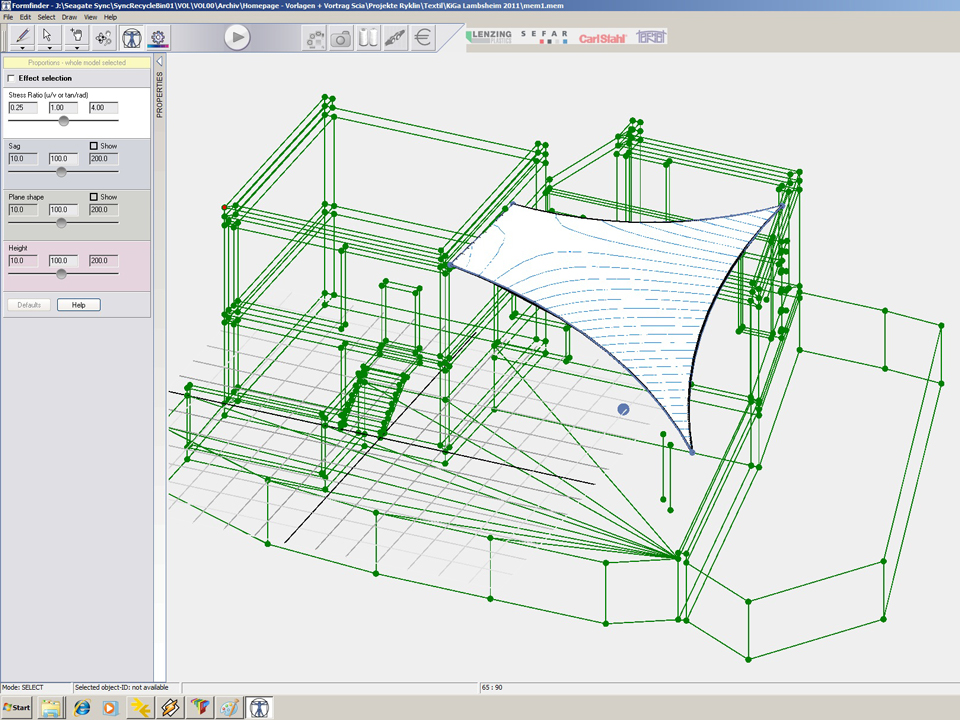The height and width of the screenshot is (720, 960).
Task: Open the Euro cost estimate icon
Action: click(423, 38)
